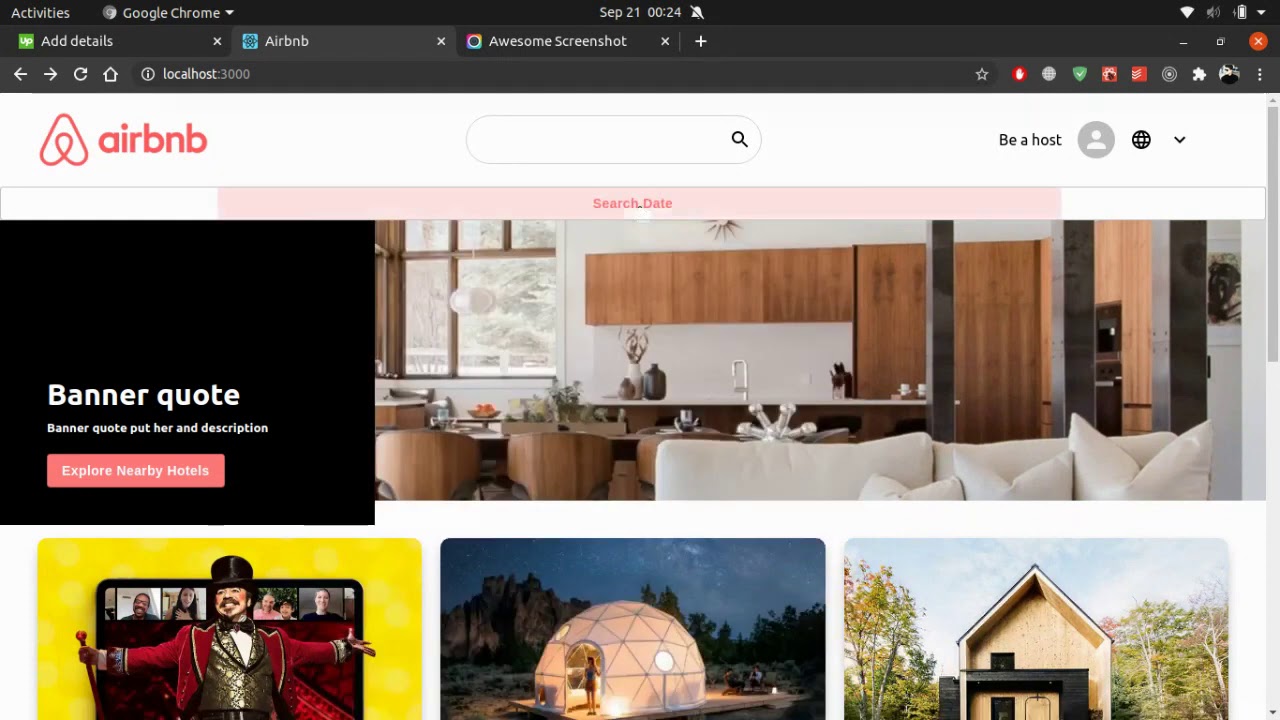
Task: Open the user avatar icon
Action: point(1096,140)
